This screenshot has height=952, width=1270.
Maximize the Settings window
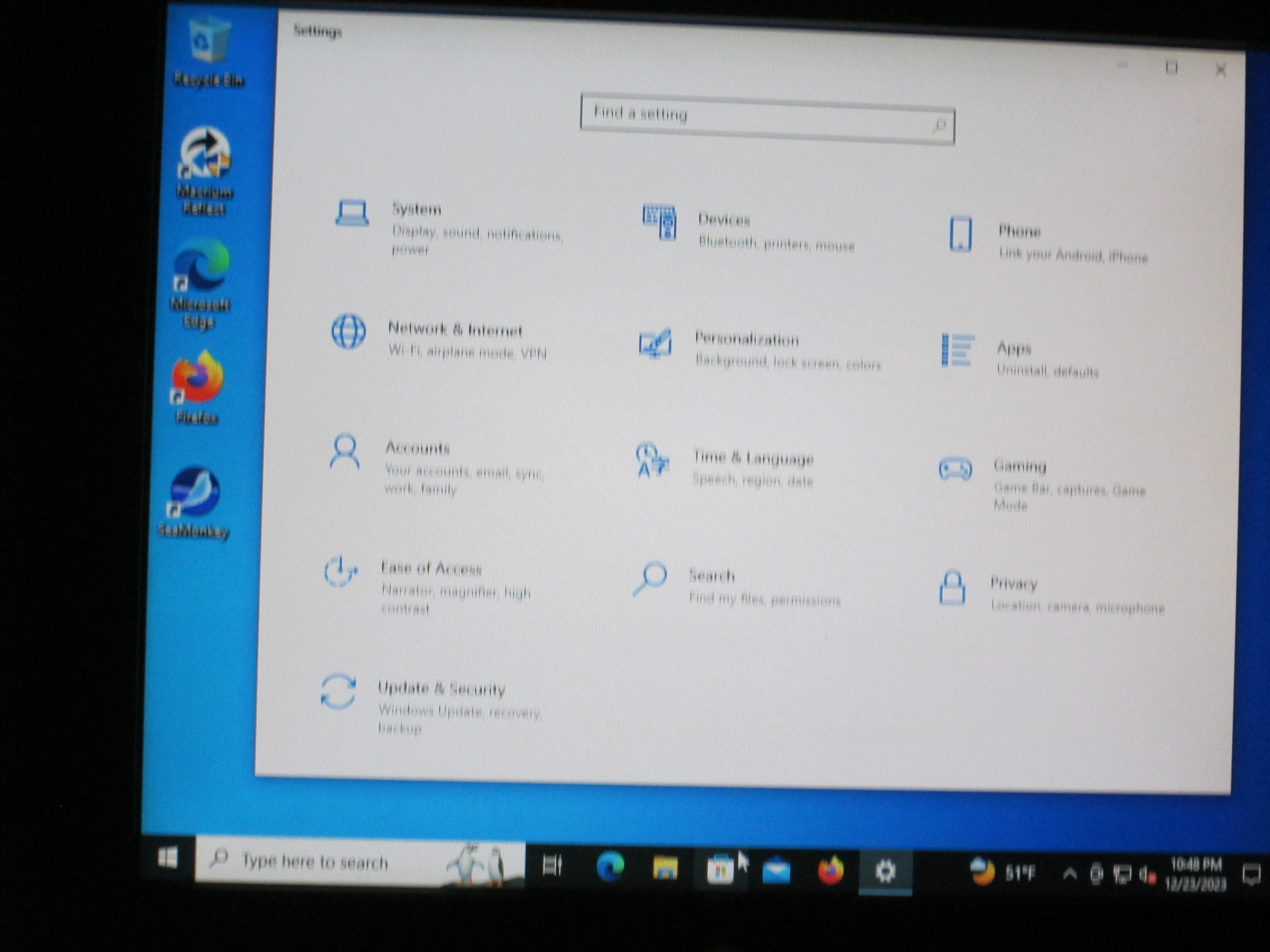click(1172, 68)
